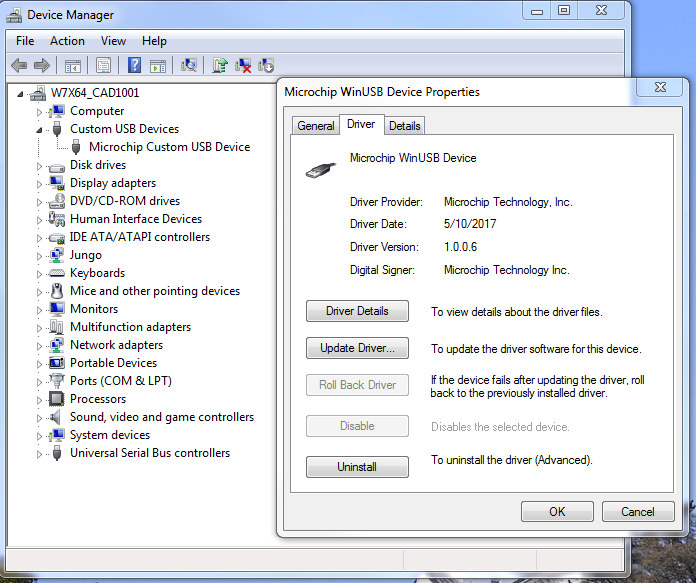Click the blue Help question mark icon
This screenshot has width=696, height=583.
(x=134, y=66)
